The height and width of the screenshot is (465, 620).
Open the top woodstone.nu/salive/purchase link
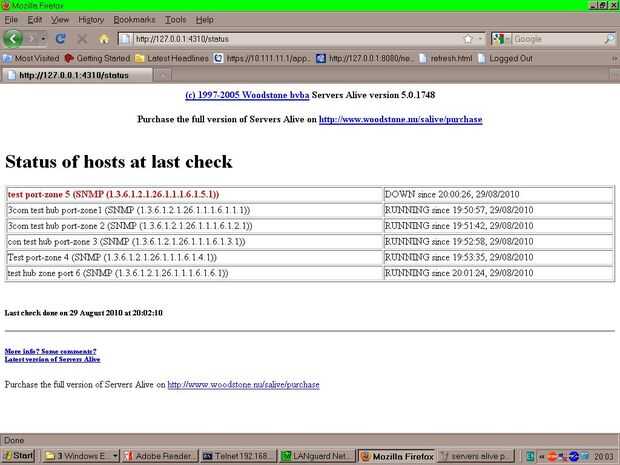coord(401,119)
